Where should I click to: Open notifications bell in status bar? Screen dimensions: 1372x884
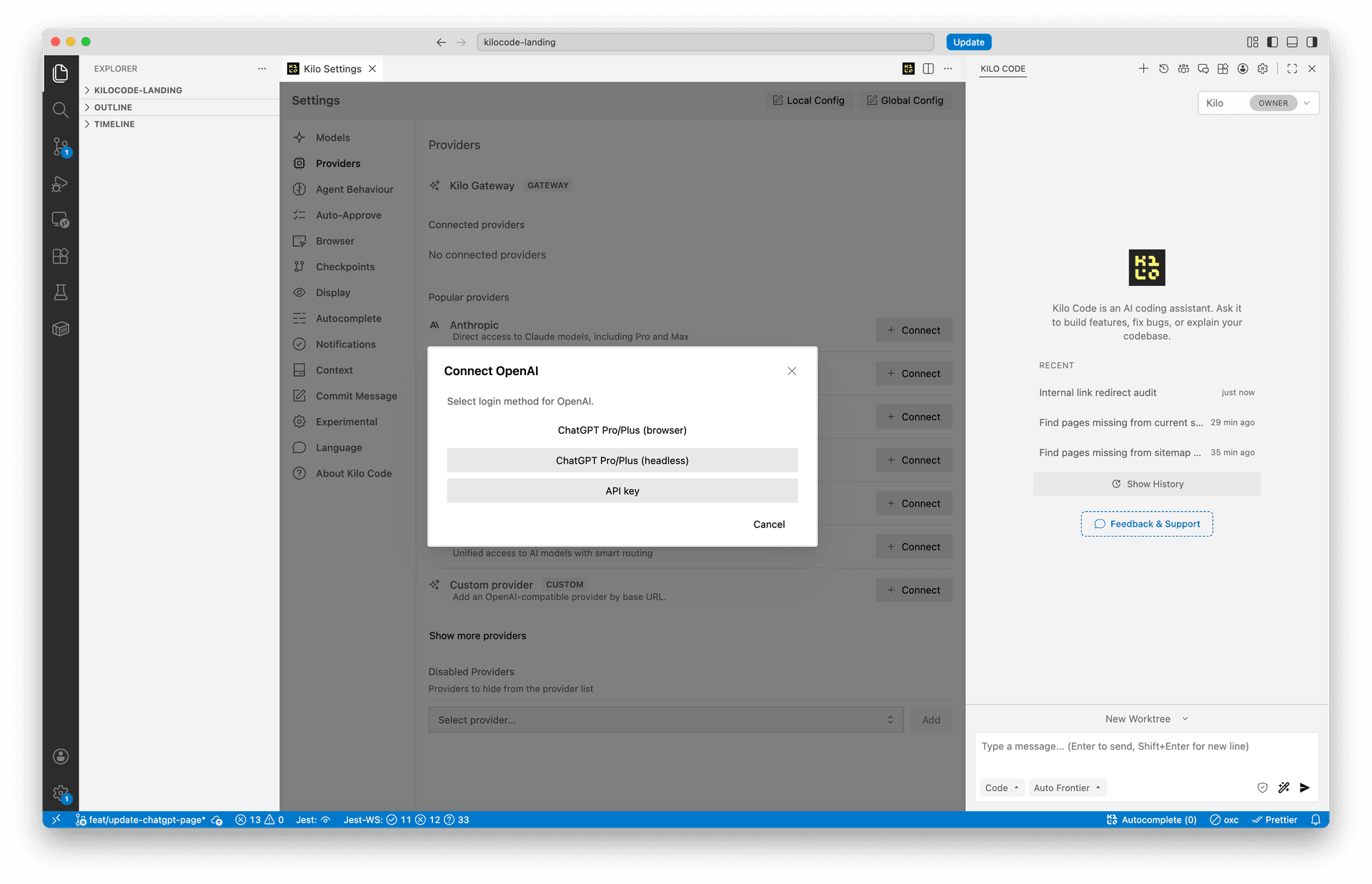pos(1316,820)
